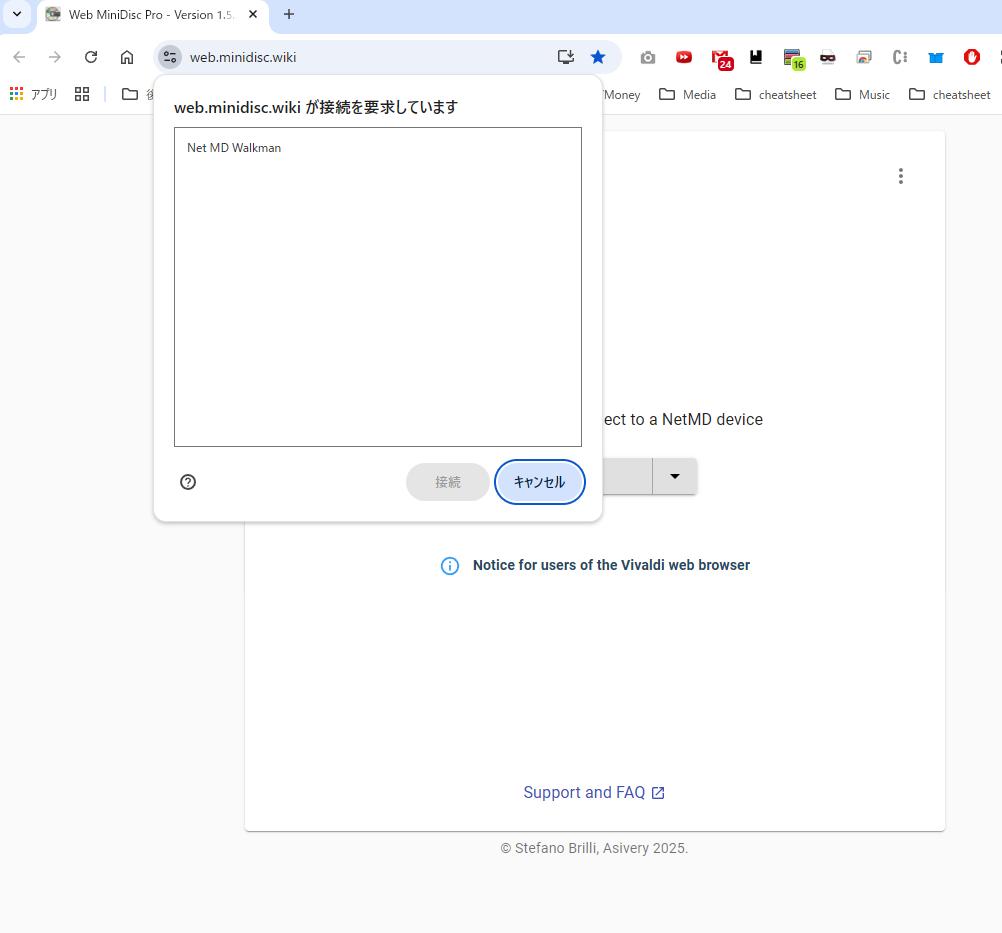This screenshot has height=933, width=1002.
Task: Open a new browser tab
Action: click(289, 14)
